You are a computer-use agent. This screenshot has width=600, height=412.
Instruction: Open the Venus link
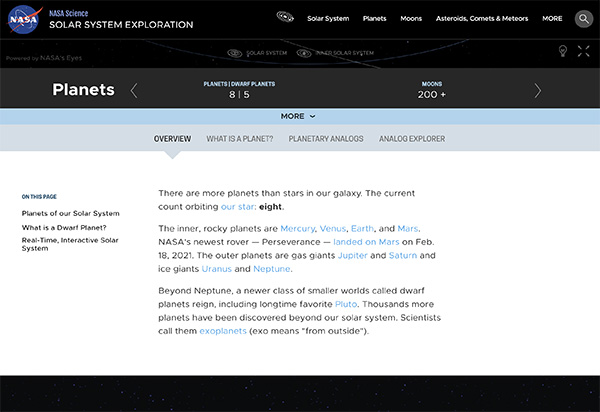point(333,228)
